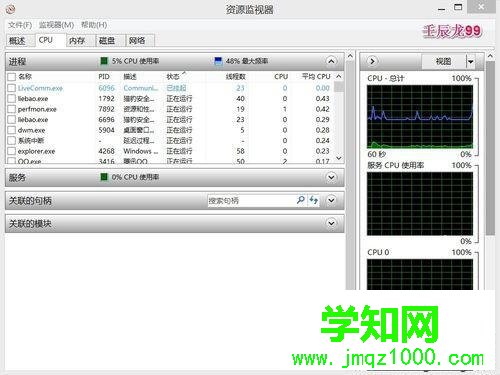Click the Resource Monitor app icon in title bar

(x=10, y=9)
